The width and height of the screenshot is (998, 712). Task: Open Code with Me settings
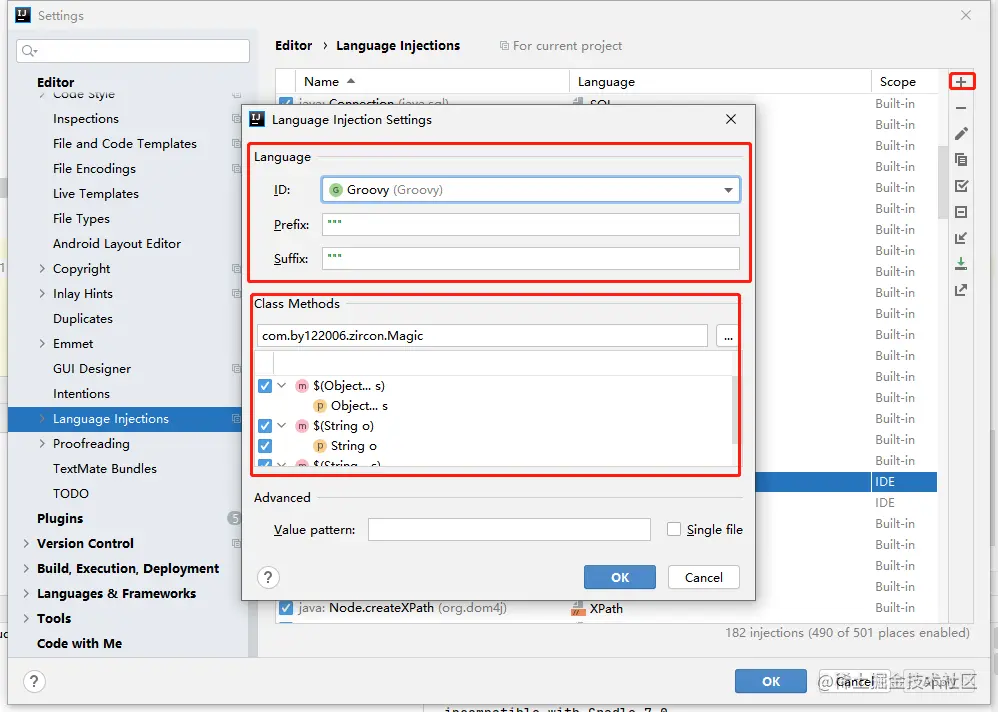80,643
